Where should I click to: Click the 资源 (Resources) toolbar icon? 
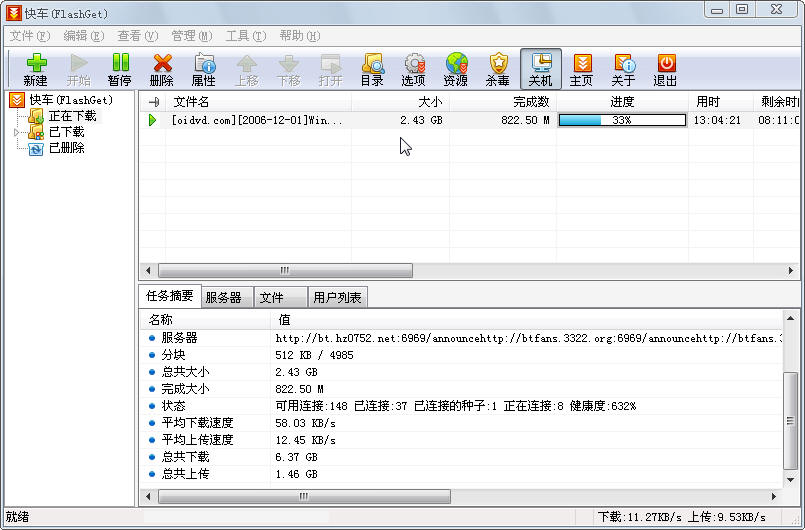click(456, 70)
